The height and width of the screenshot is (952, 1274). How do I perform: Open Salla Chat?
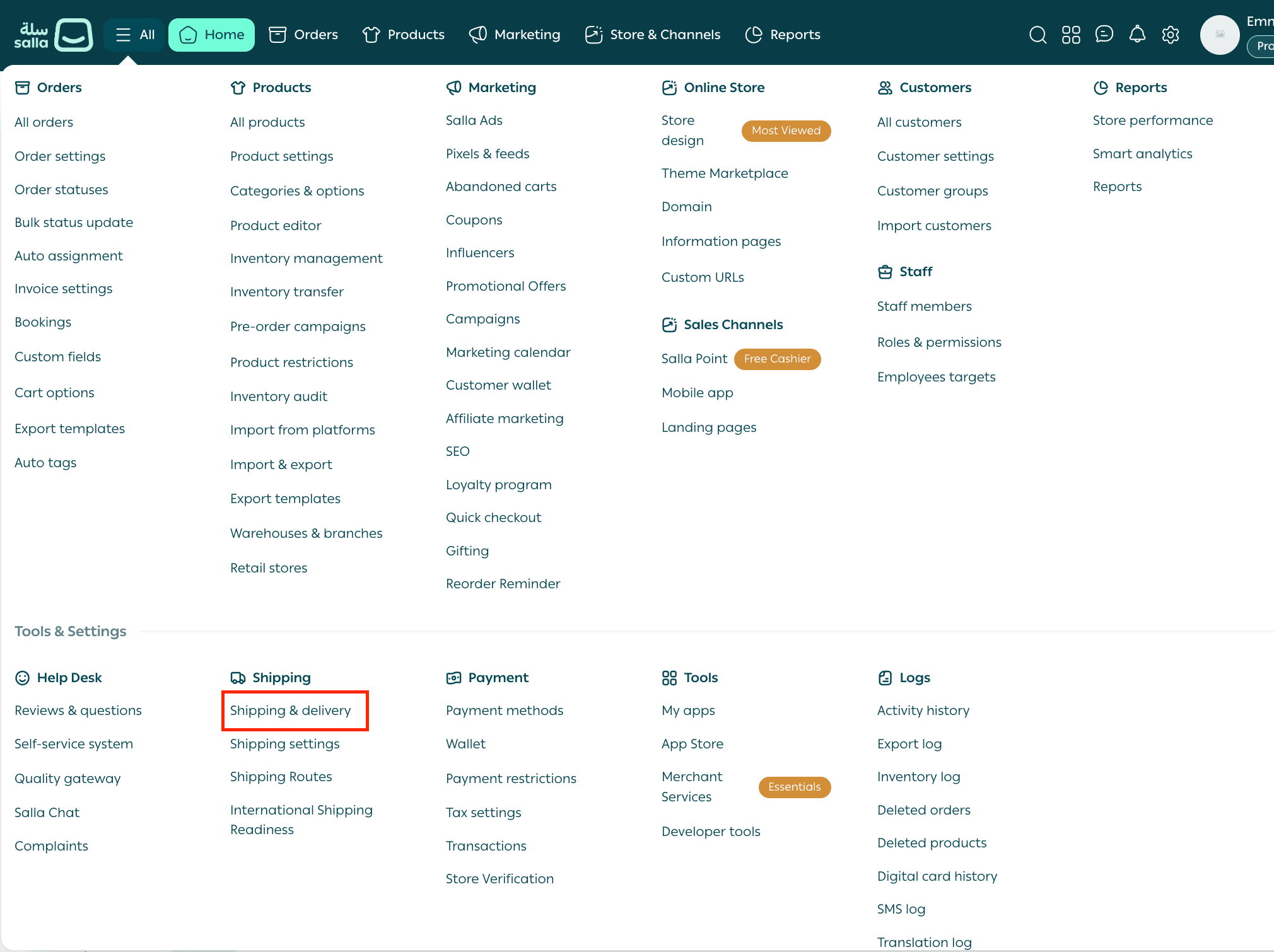click(x=47, y=813)
